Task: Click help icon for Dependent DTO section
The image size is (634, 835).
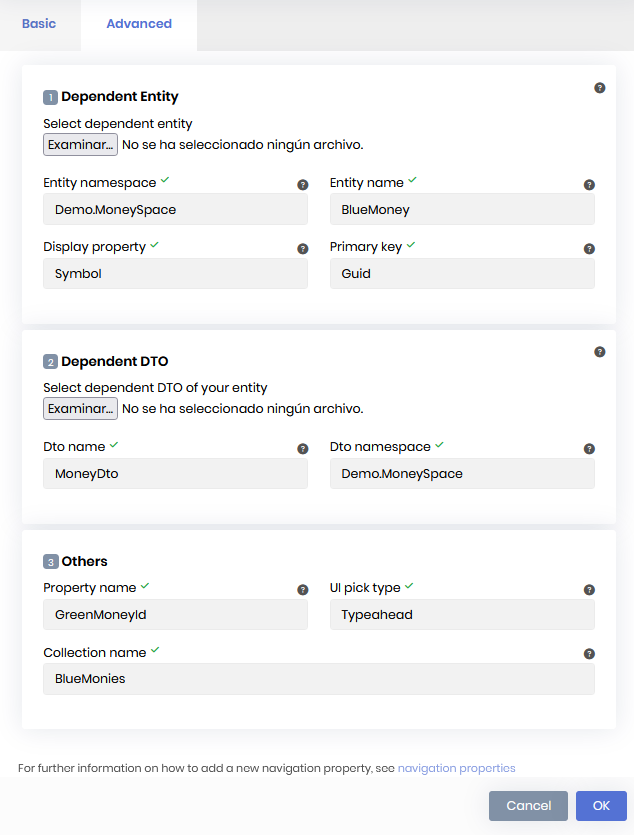Action: point(600,352)
